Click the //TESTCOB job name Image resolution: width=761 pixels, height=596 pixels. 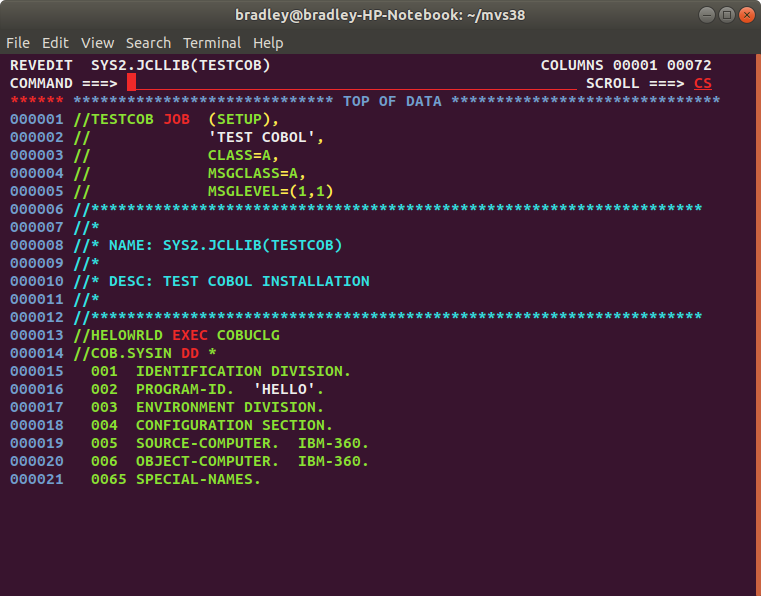114,119
